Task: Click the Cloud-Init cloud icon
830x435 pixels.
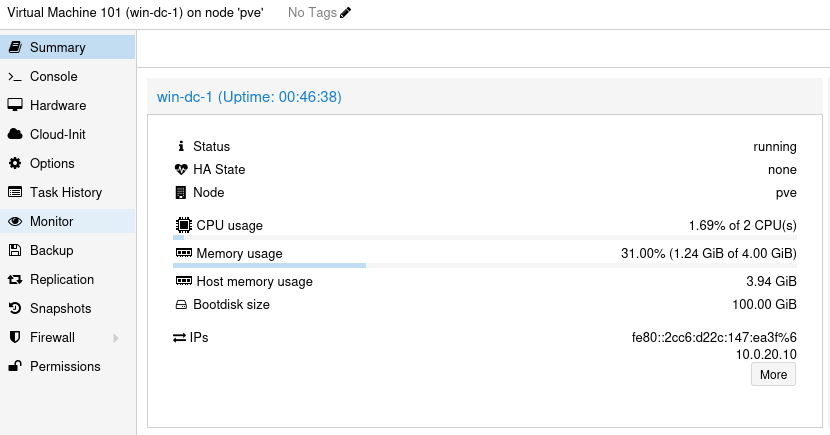Action: pyautogui.click(x=15, y=134)
